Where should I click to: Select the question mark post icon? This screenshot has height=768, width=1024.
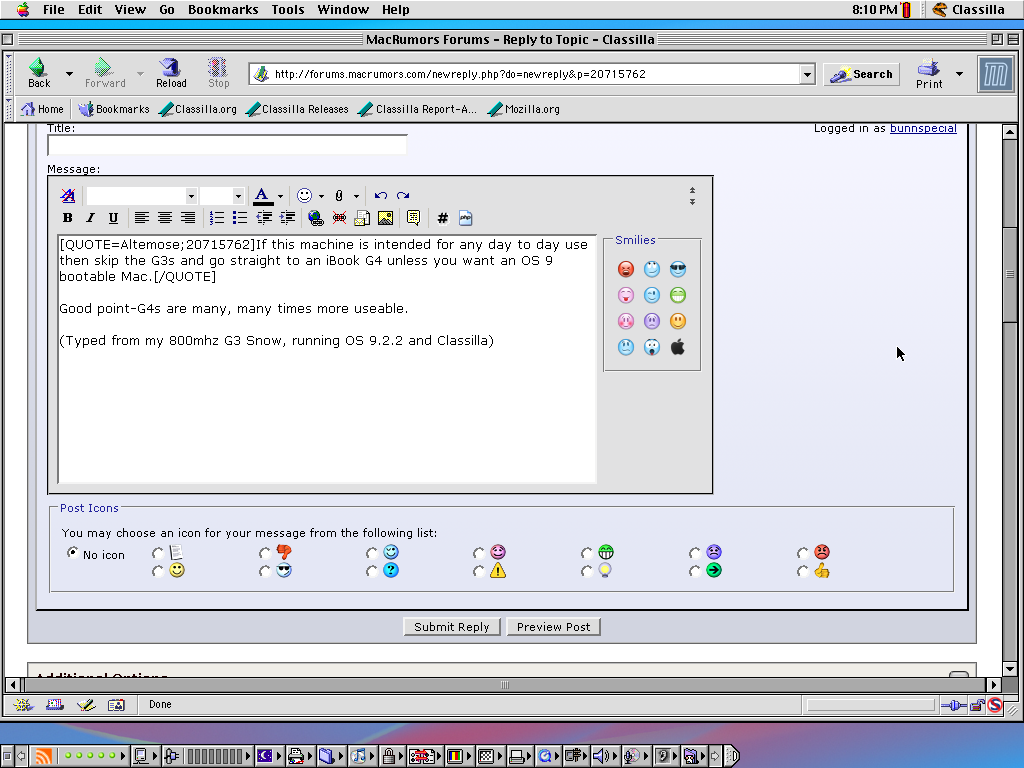tap(372, 571)
